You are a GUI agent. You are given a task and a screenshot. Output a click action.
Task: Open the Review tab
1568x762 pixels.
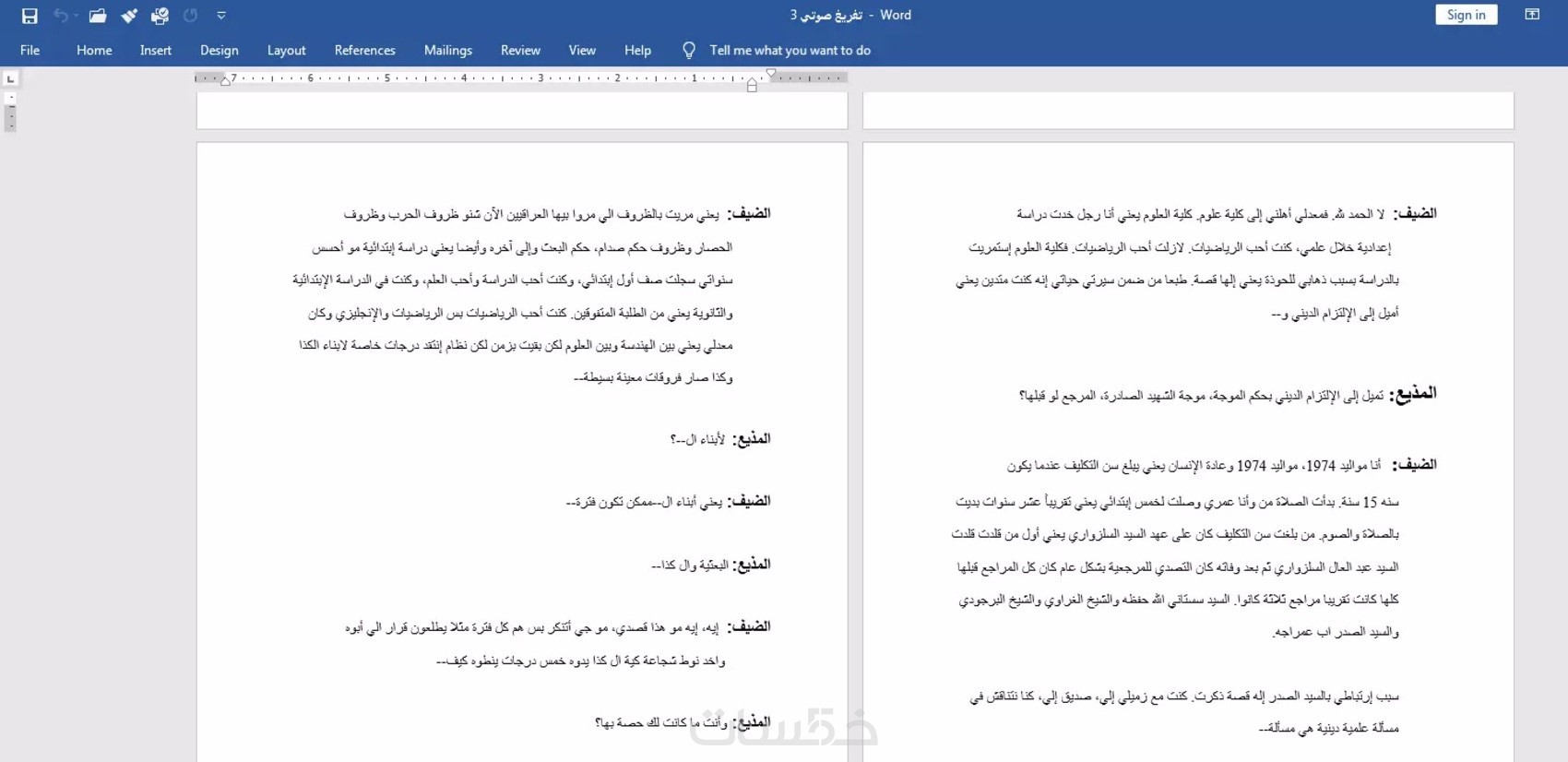520,50
